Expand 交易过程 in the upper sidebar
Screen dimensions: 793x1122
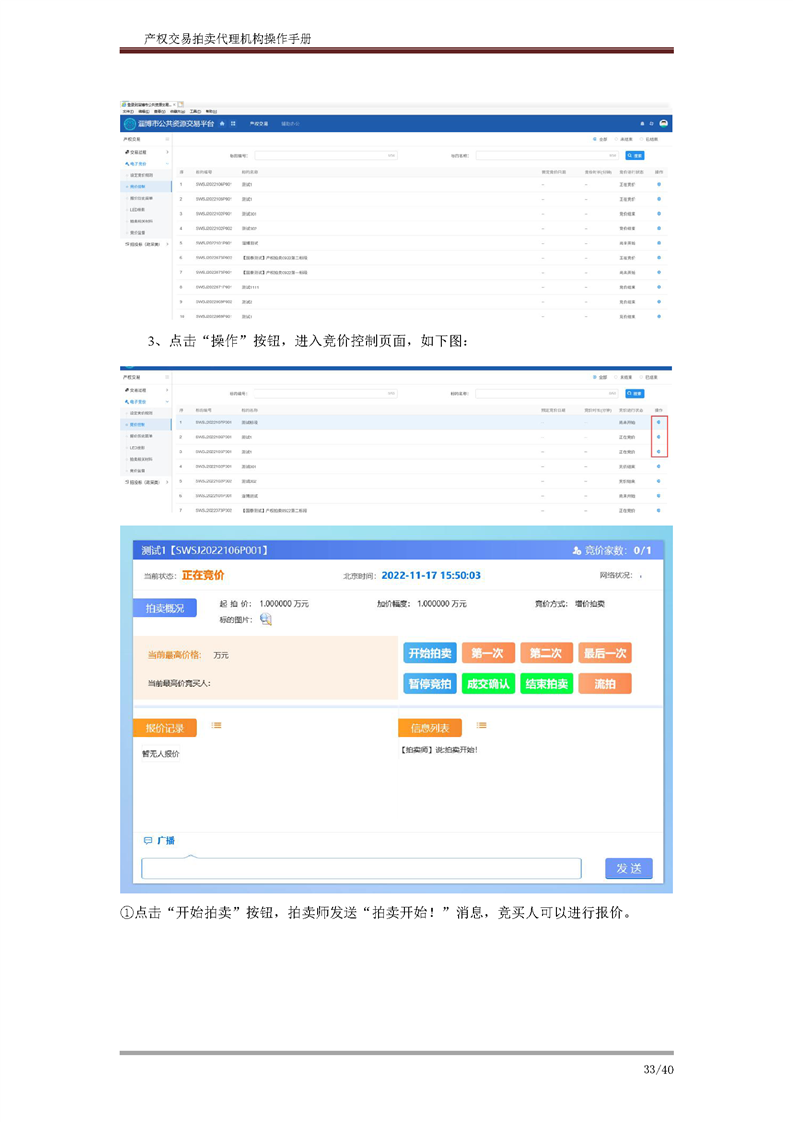(140, 152)
